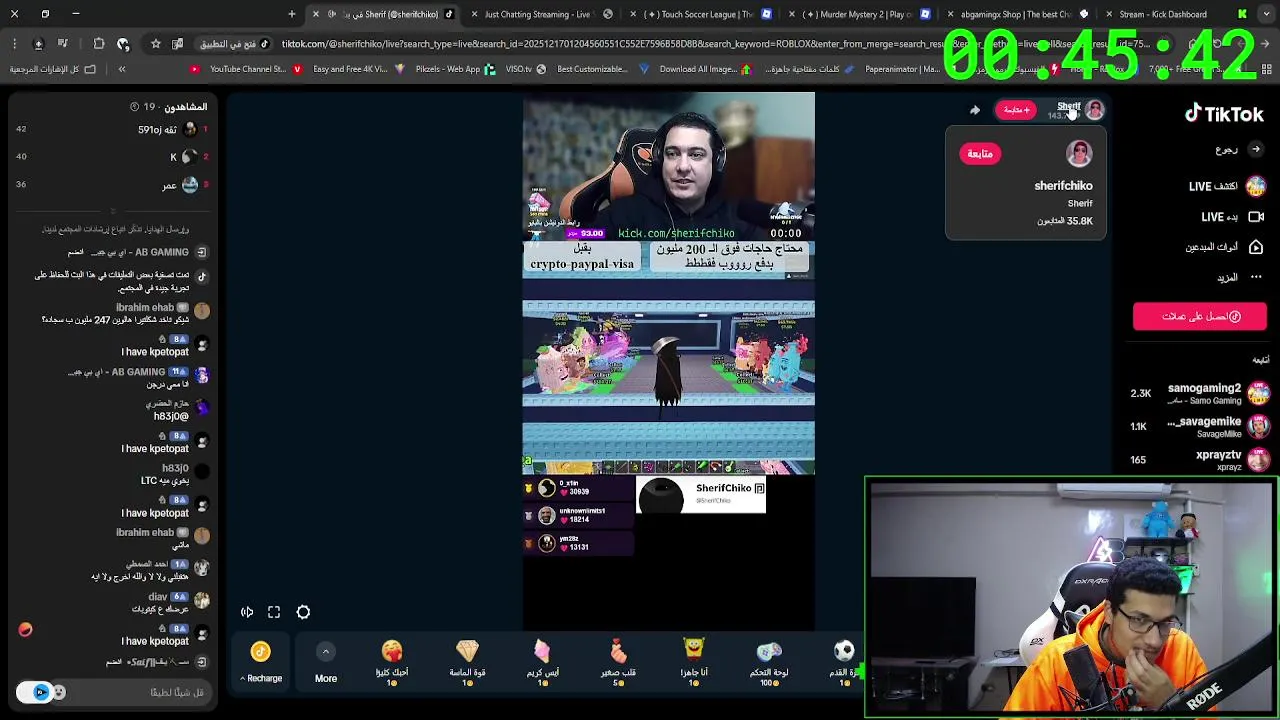The height and width of the screenshot is (720, 1280).
Task: Switch to the Touch Soccer League tab
Action: [700, 14]
